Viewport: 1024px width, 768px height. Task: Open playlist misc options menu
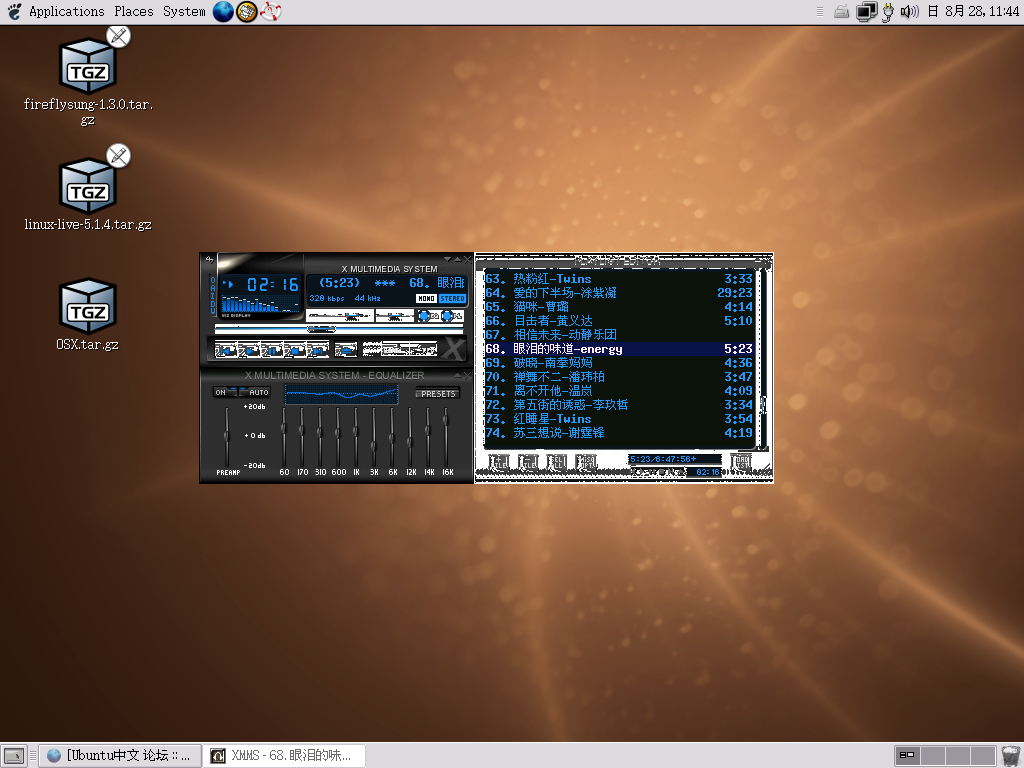(586, 462)
